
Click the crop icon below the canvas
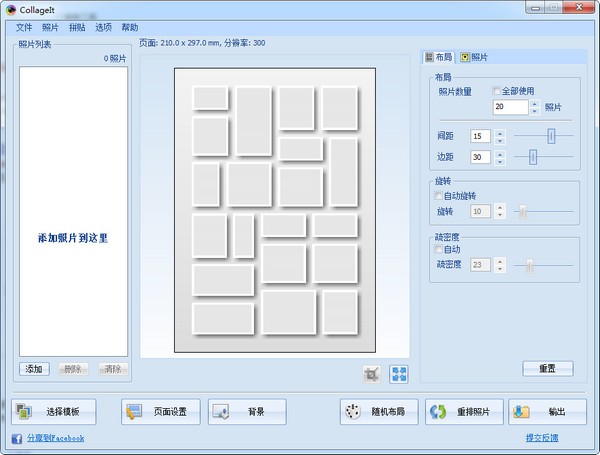373,374
